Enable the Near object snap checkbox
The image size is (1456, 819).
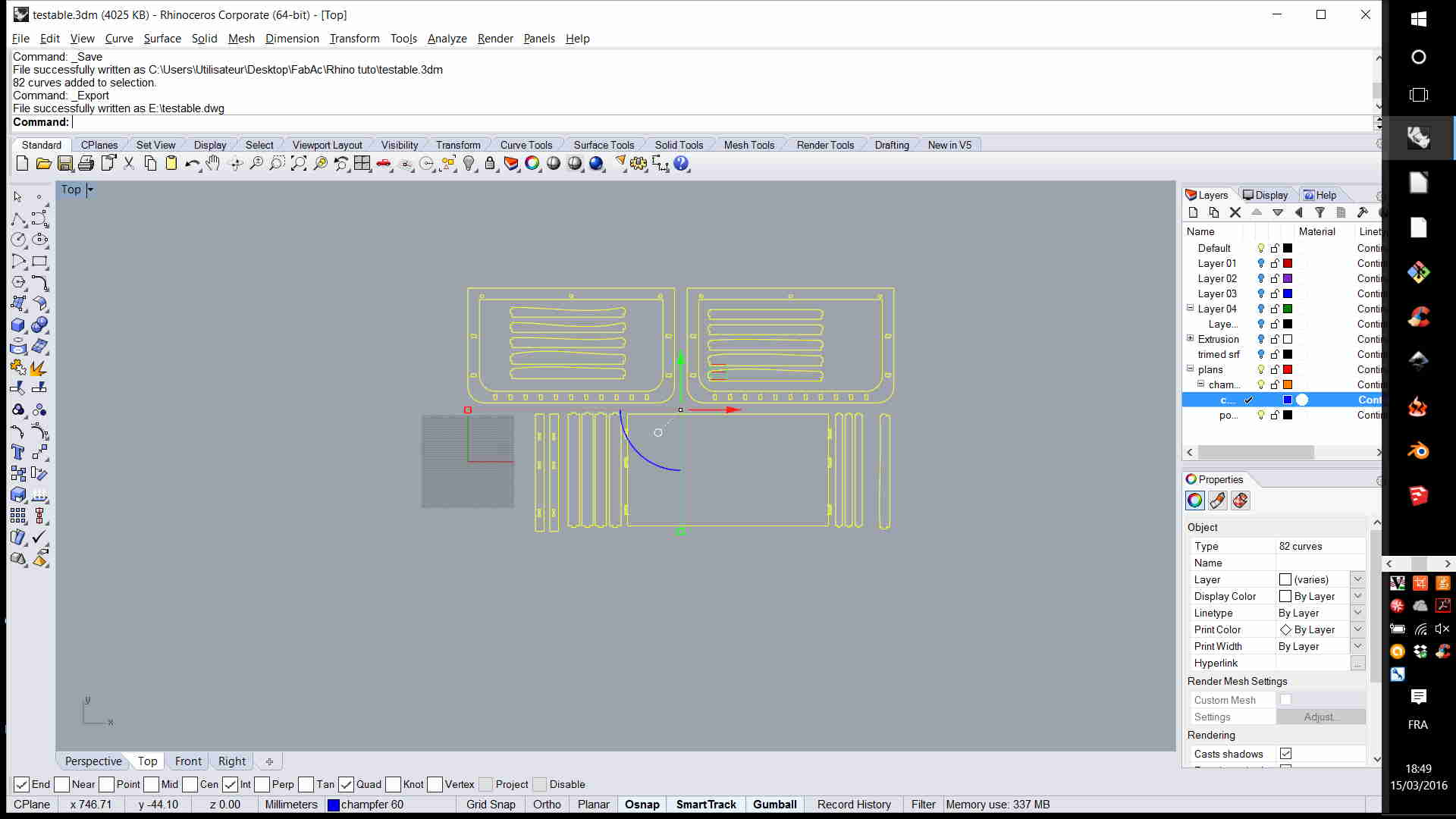pyautogui.click(x=62, y=785)
